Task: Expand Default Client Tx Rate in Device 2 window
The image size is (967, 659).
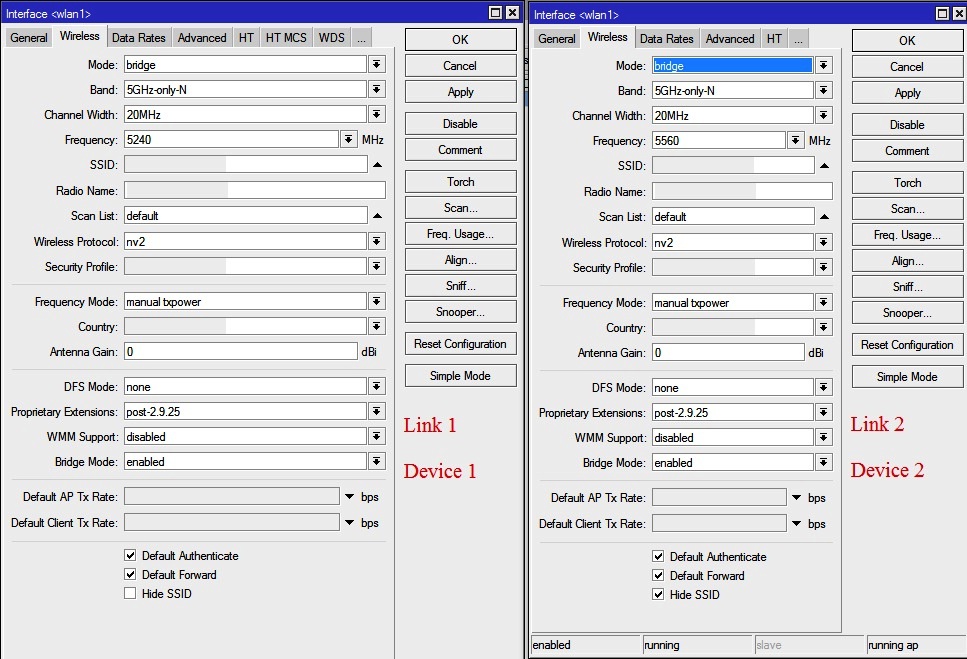Action: (796, 523)
